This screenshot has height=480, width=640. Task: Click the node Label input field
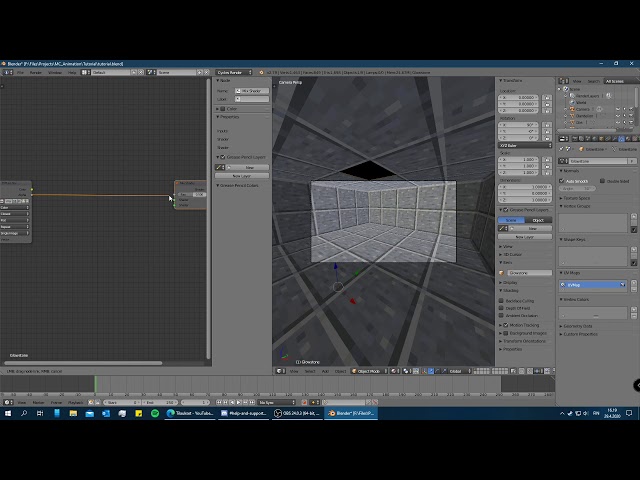(252, 99)
